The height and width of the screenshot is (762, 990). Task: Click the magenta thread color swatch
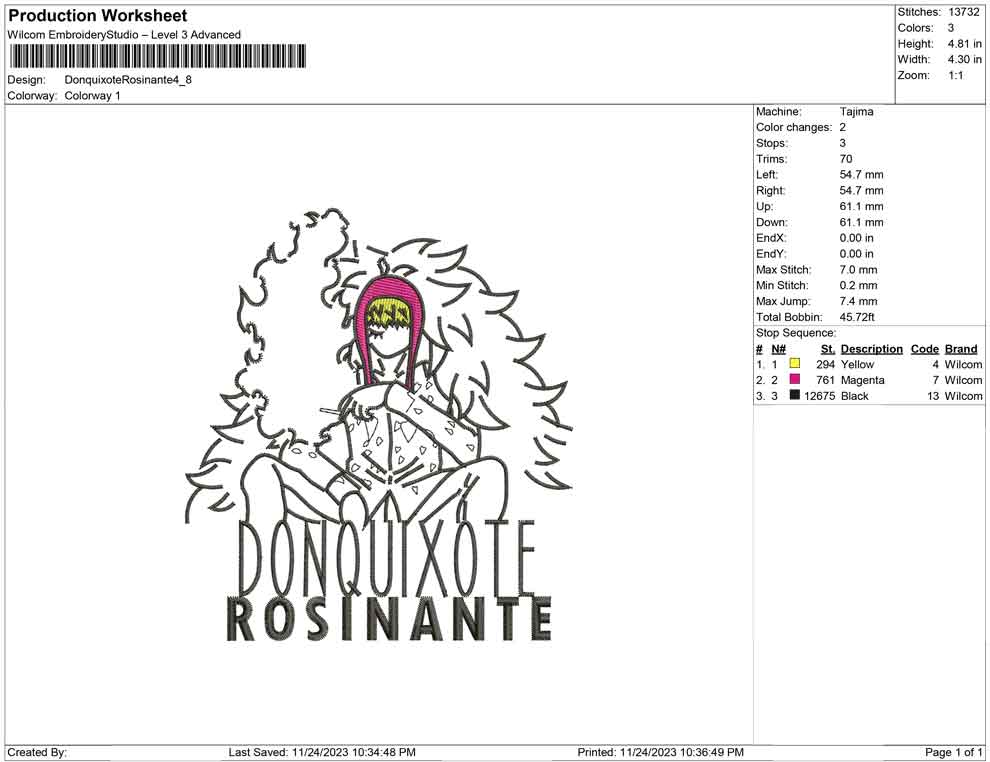794,379
